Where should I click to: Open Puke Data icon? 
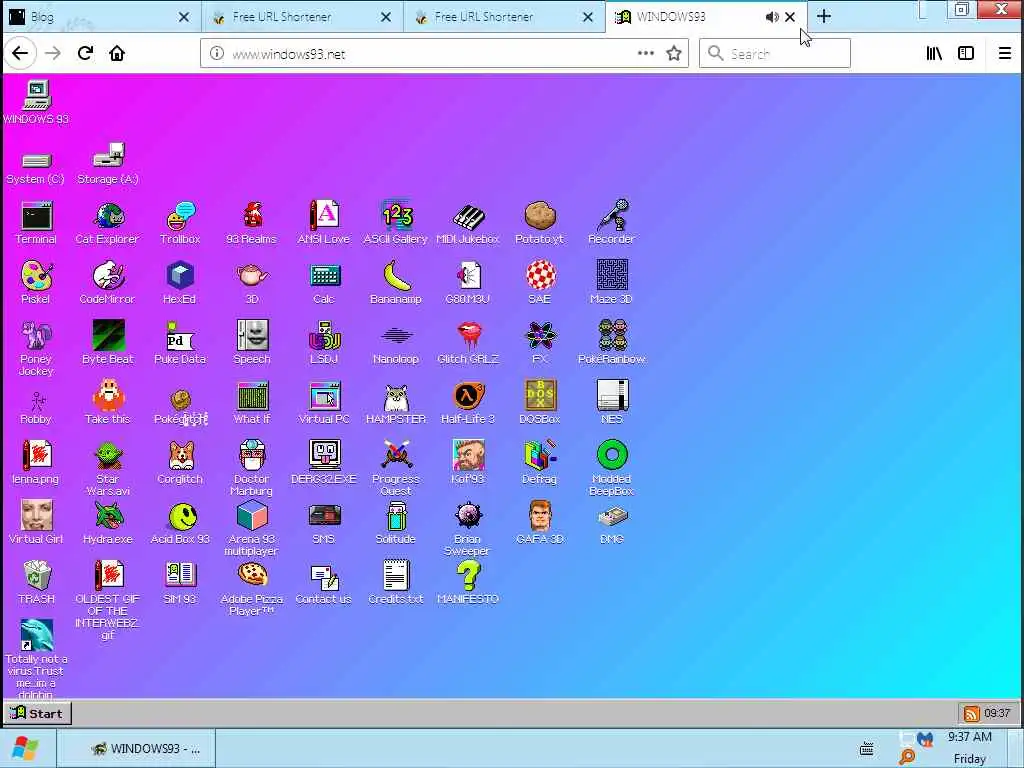click(x=180, y=343)
